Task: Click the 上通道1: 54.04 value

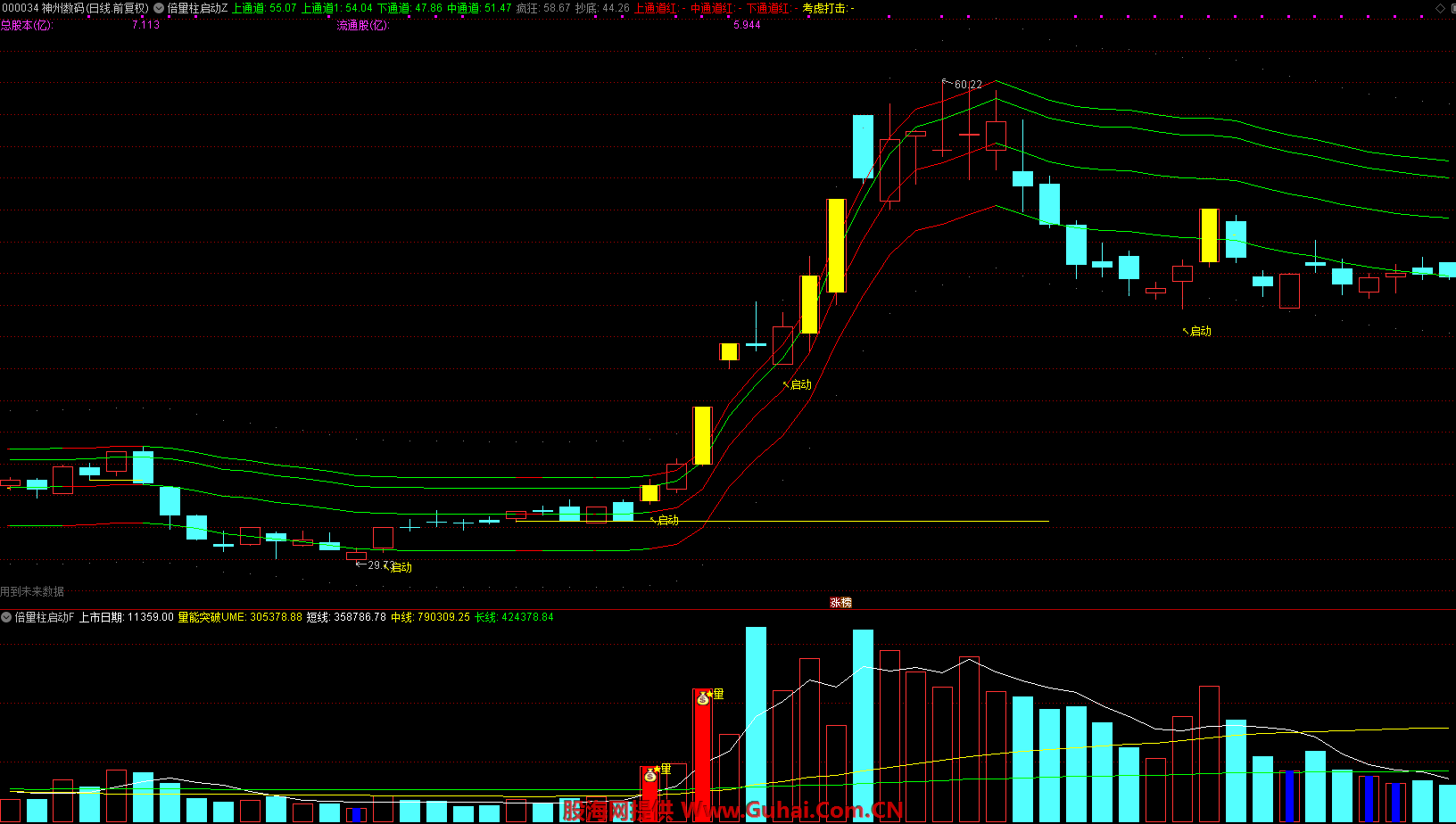Action: [x=337, y=8]
